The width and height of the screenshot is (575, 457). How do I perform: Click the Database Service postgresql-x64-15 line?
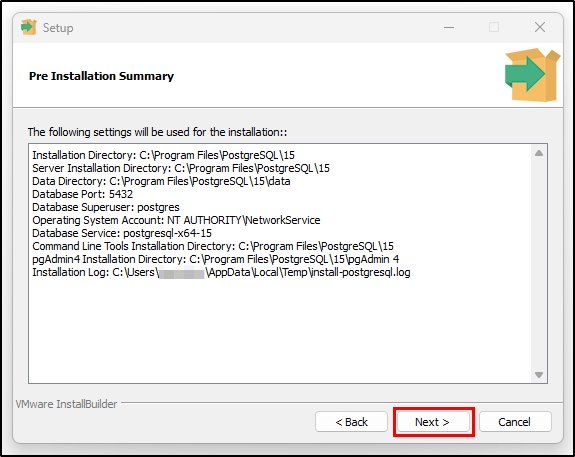(x=122, y=233)
